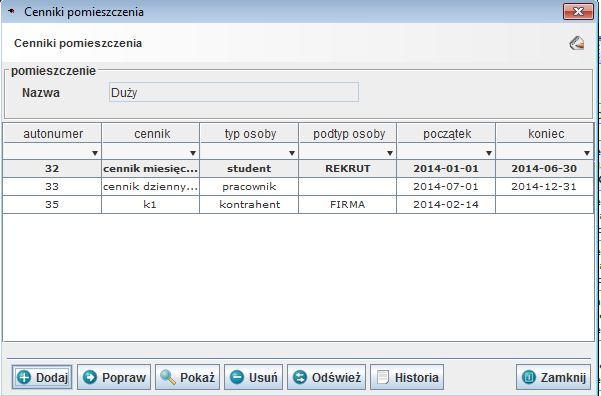
Task: Click the cennik cell 'k1'
Action: click(x=151, y=205)
